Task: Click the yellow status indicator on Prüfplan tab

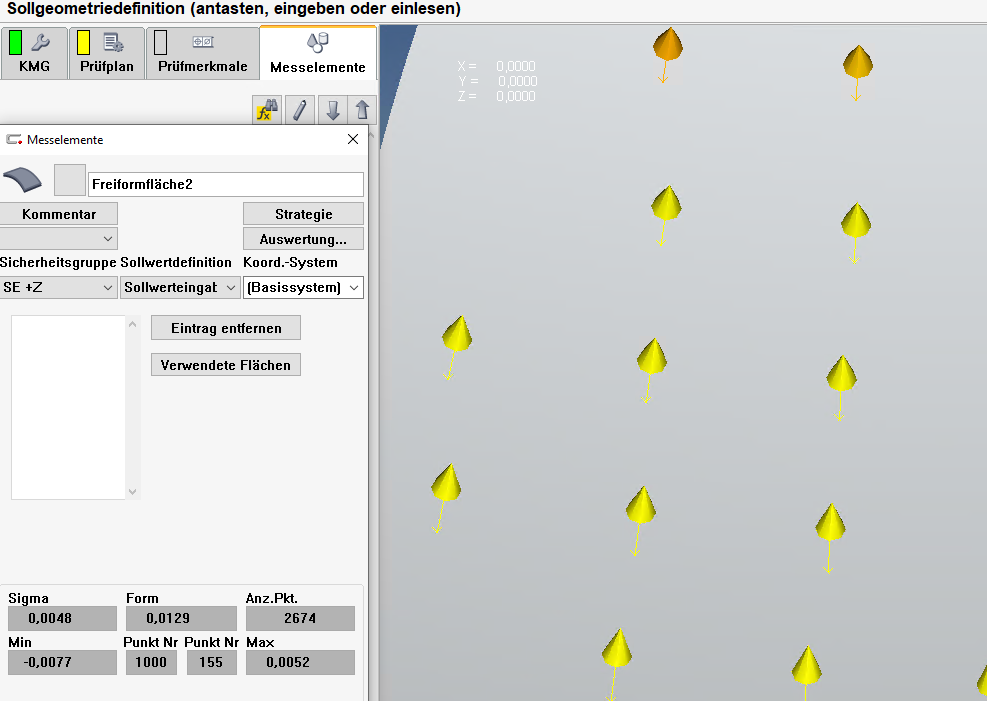Action: (83, 42)
